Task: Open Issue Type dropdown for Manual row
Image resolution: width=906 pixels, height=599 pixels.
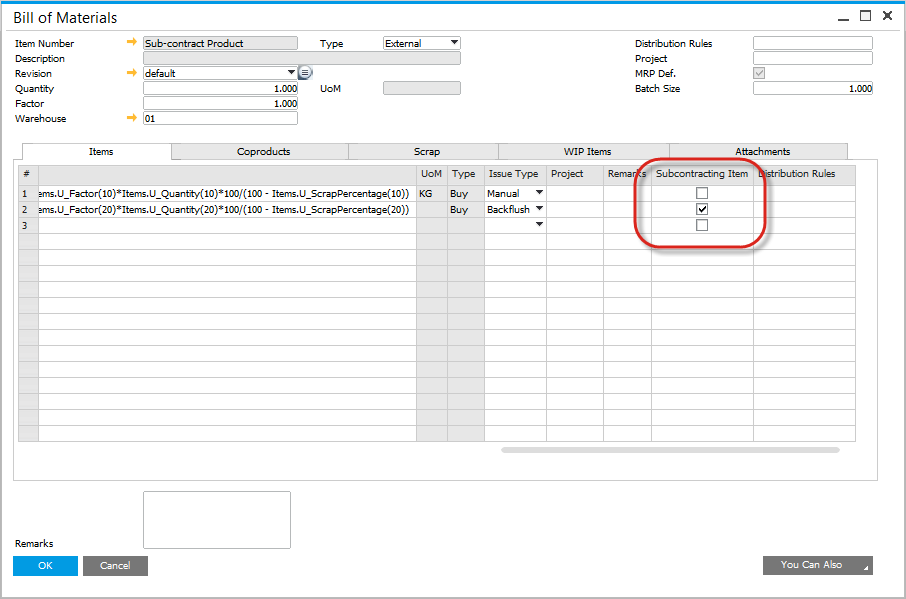Action: (x=540, y=193)
